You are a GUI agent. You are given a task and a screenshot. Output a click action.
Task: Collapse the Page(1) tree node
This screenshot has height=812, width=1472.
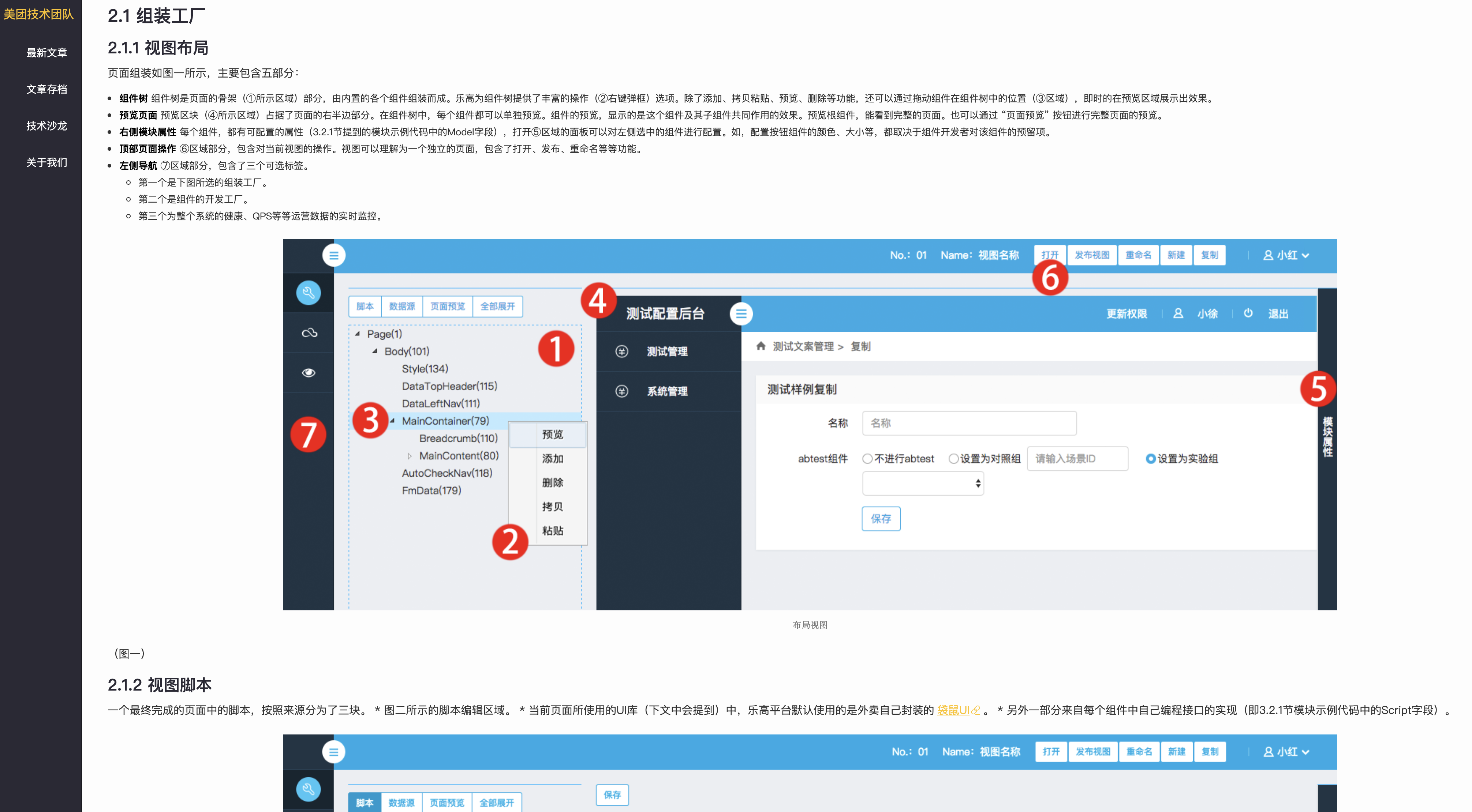(x=357, y=334)
